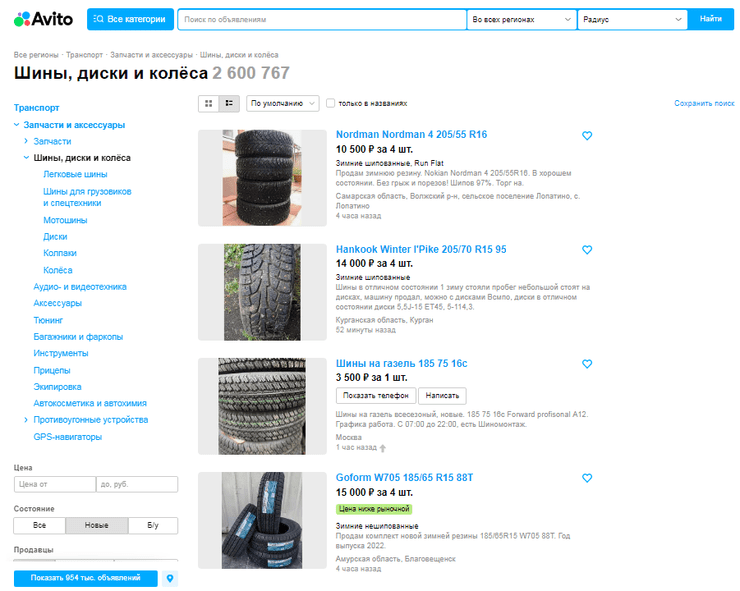Select 'Колёса' subcategory
The image size is (740, 591).
coord(58,270)
